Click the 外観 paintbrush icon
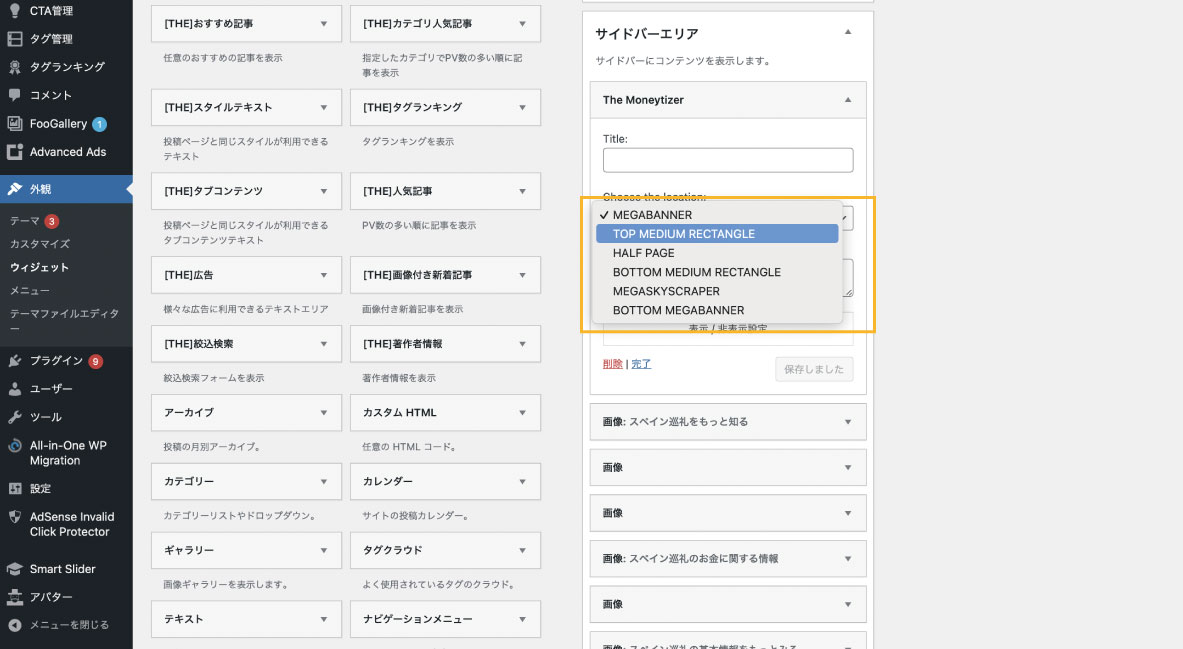Image resolution: width=1183 pixels, height=649 pixels. (14, 189)
